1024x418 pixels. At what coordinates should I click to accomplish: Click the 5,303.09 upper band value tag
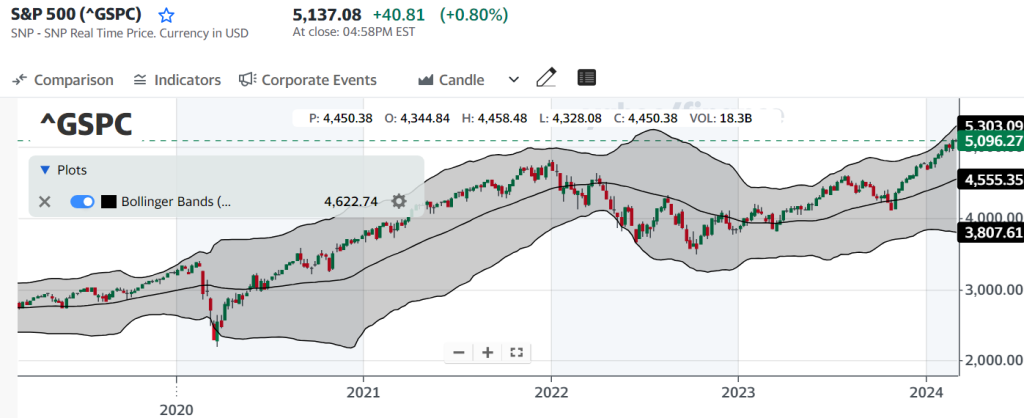991,124
